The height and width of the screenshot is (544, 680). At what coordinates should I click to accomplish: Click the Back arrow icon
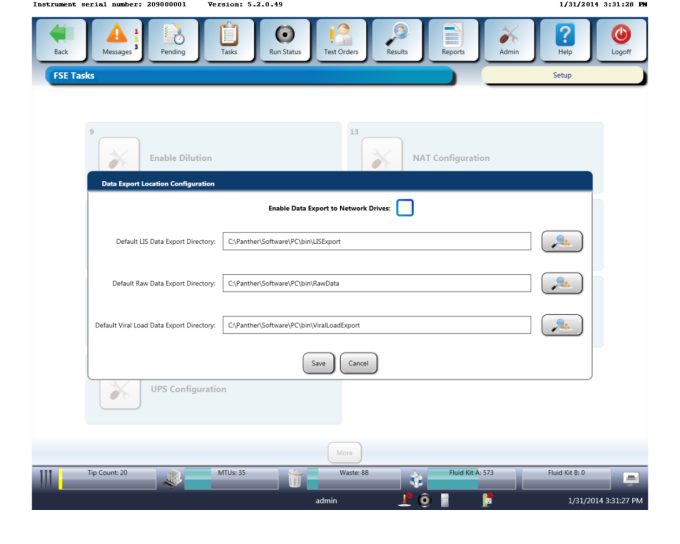coord(61,38)
